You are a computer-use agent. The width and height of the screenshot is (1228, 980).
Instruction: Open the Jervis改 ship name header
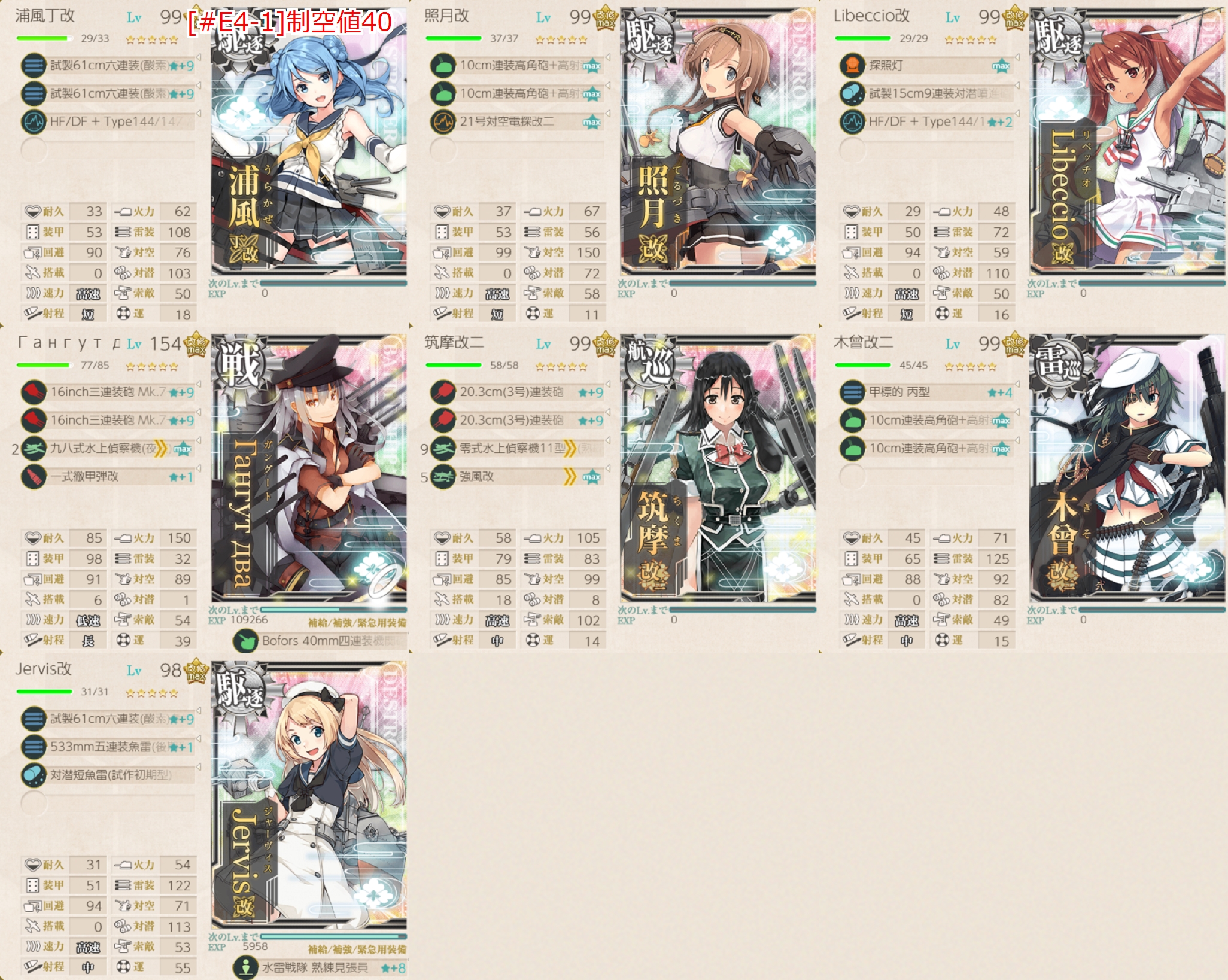[x=44, y=669]
